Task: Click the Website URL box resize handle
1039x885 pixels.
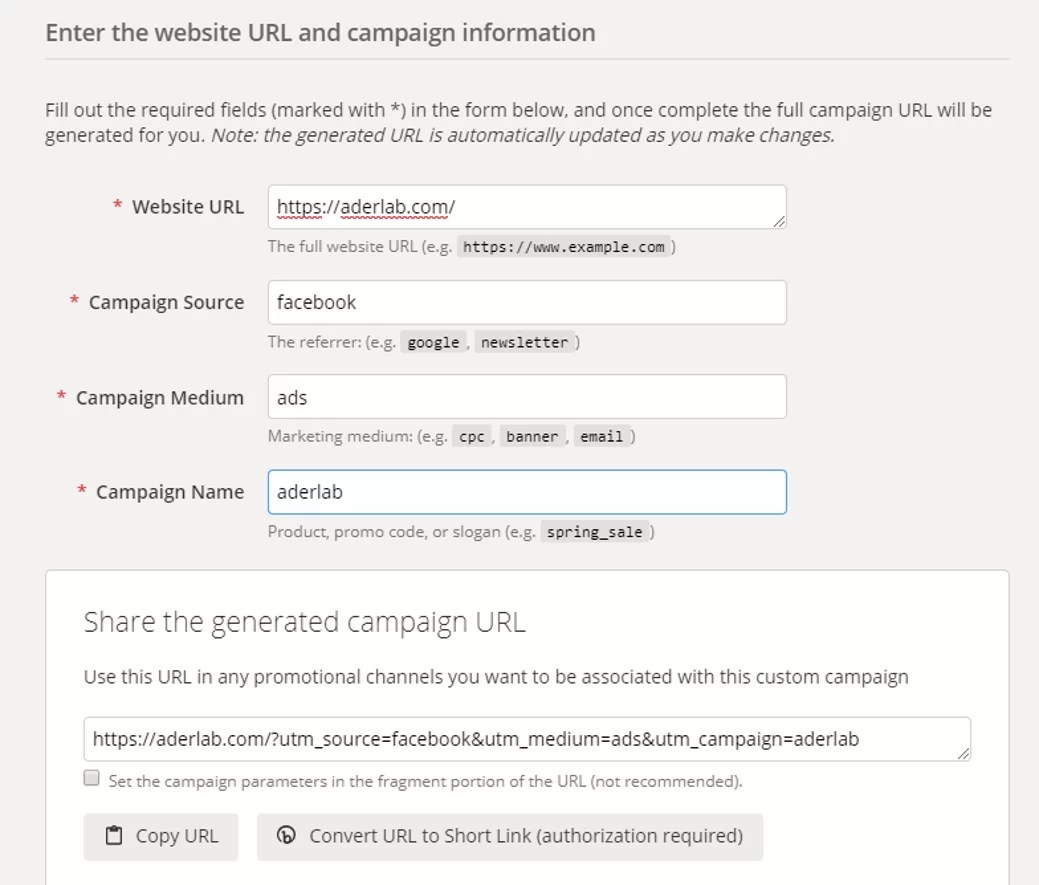Action: (x=778, y=221)
